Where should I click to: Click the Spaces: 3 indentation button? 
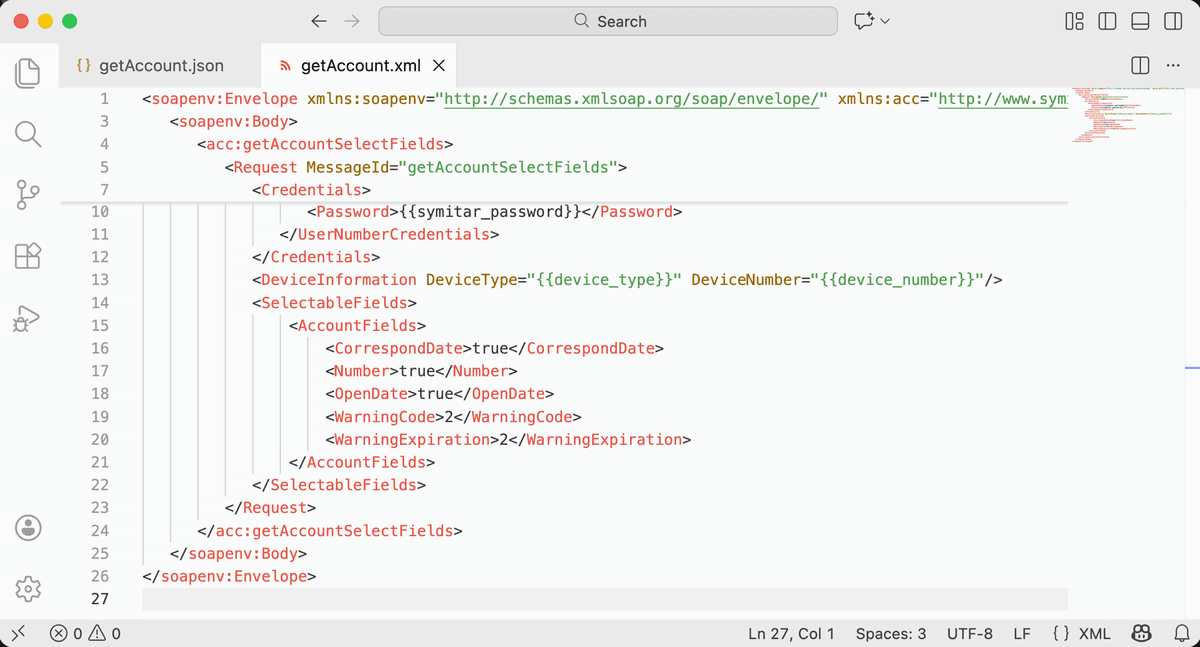pos(891,633)
